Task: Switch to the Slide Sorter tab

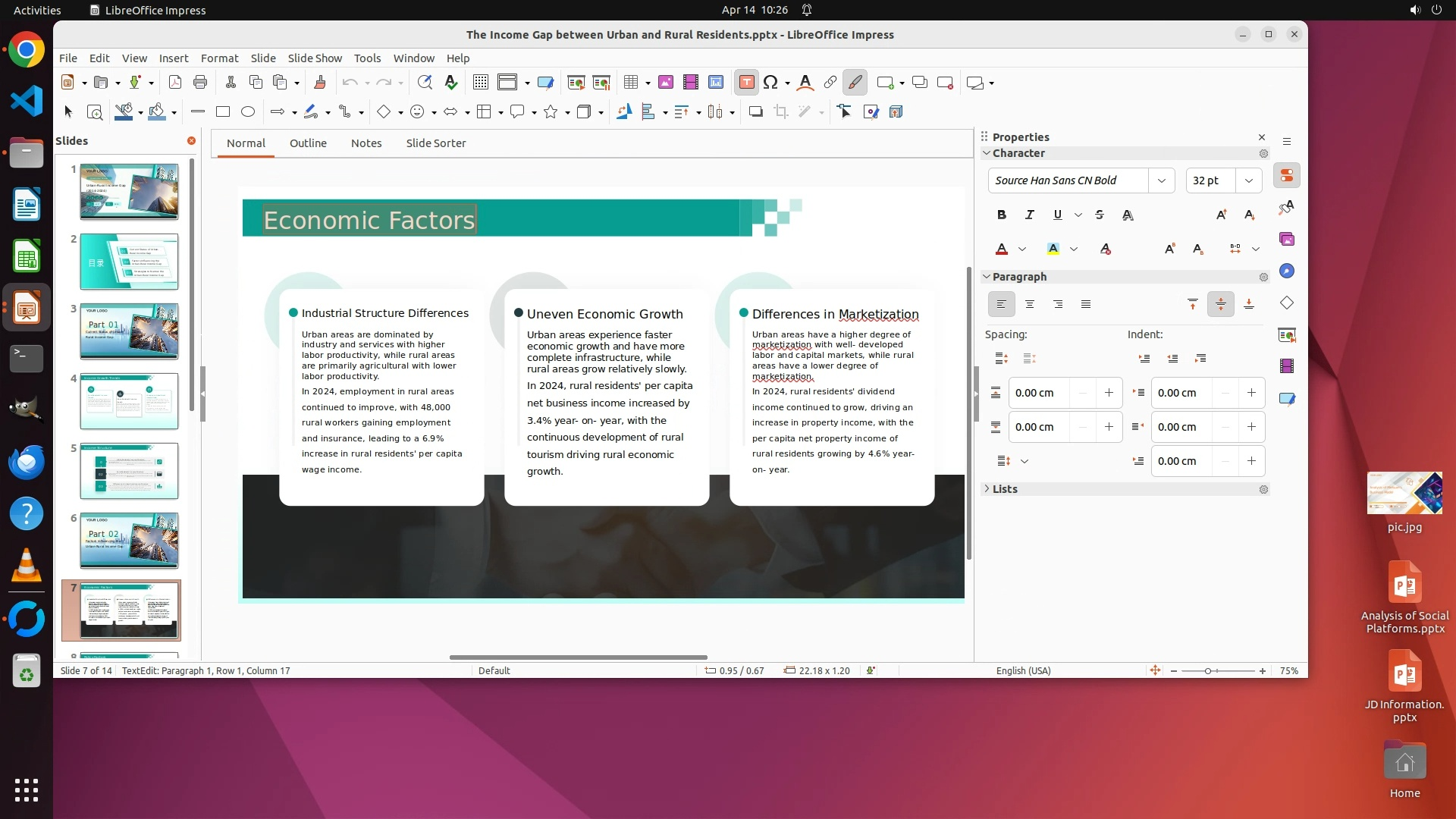Action: (x=435, y=143)
